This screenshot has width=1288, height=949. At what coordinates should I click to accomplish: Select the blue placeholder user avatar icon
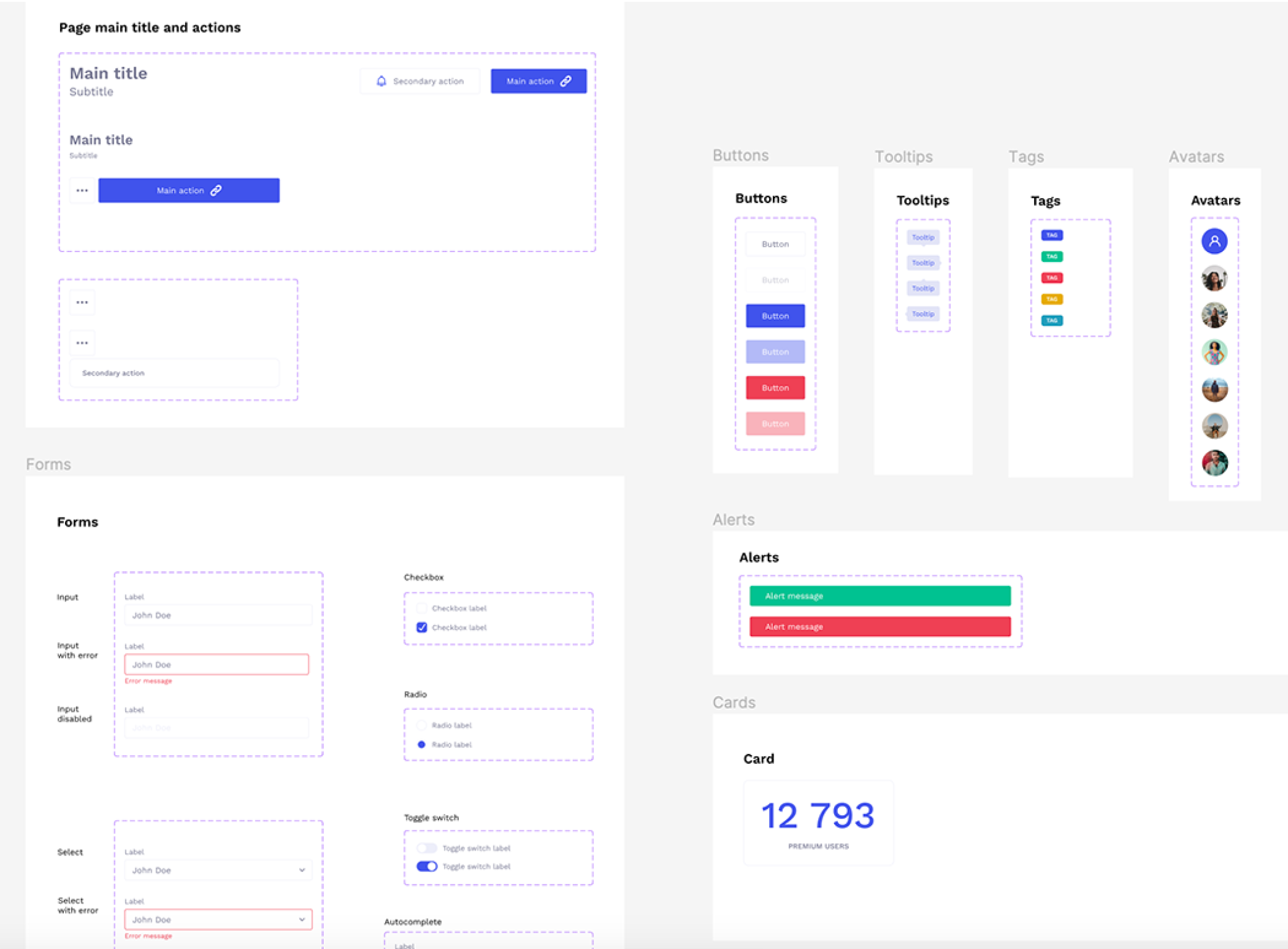click(x=1214, y=241)
